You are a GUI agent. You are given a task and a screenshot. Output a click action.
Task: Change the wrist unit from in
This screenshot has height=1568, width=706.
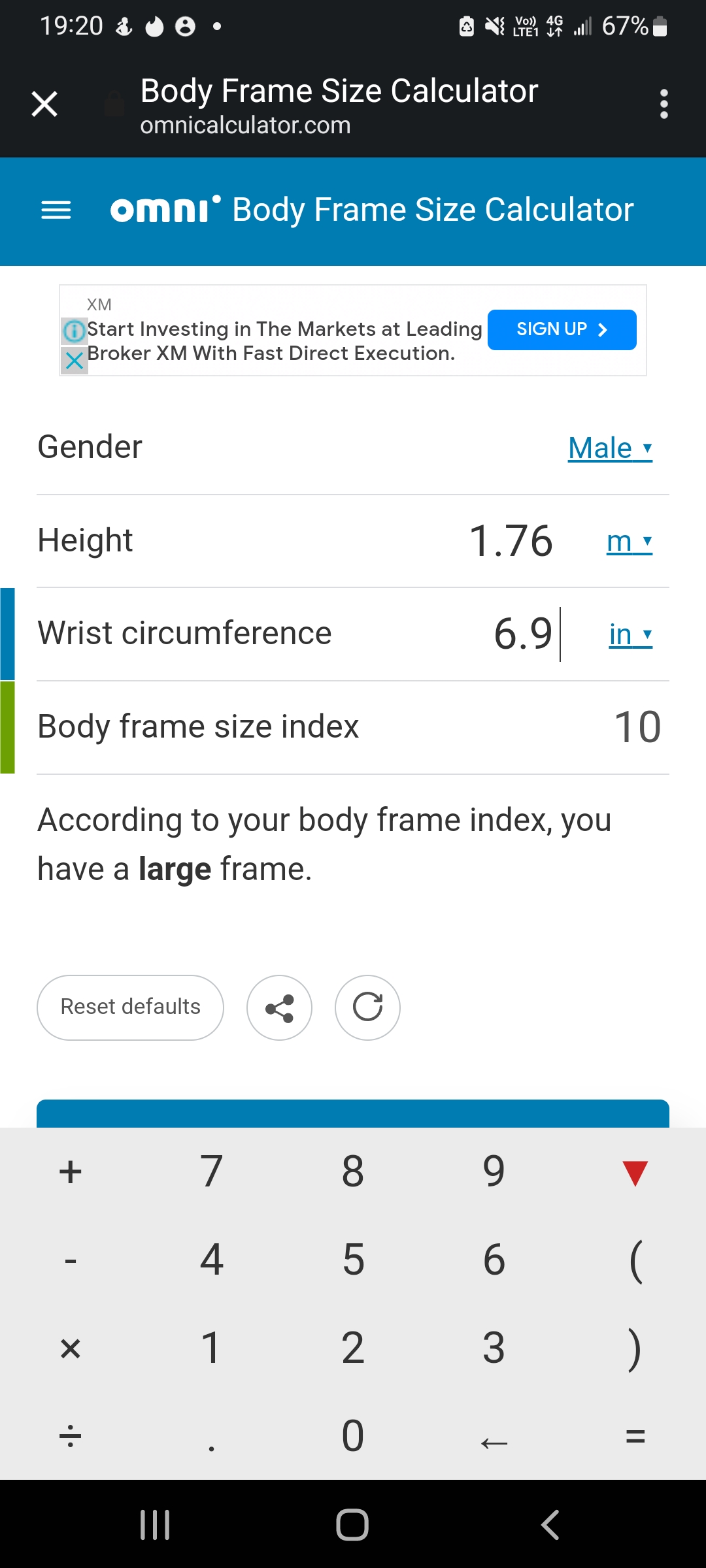tap(630, 634)
